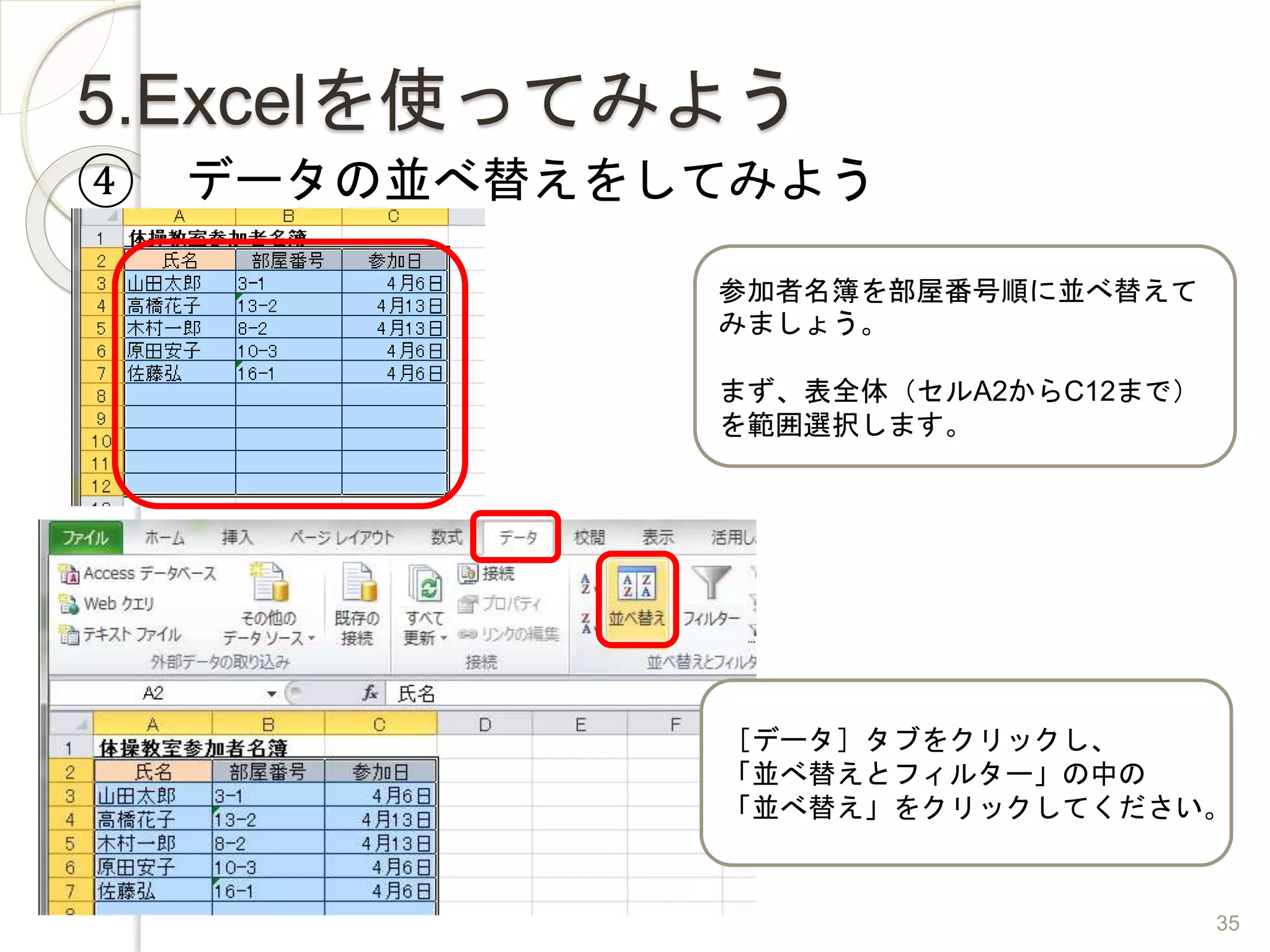Select row 3 header in lower sheet
Viewport: 1270px width, 952px height.
coord(71,796)
